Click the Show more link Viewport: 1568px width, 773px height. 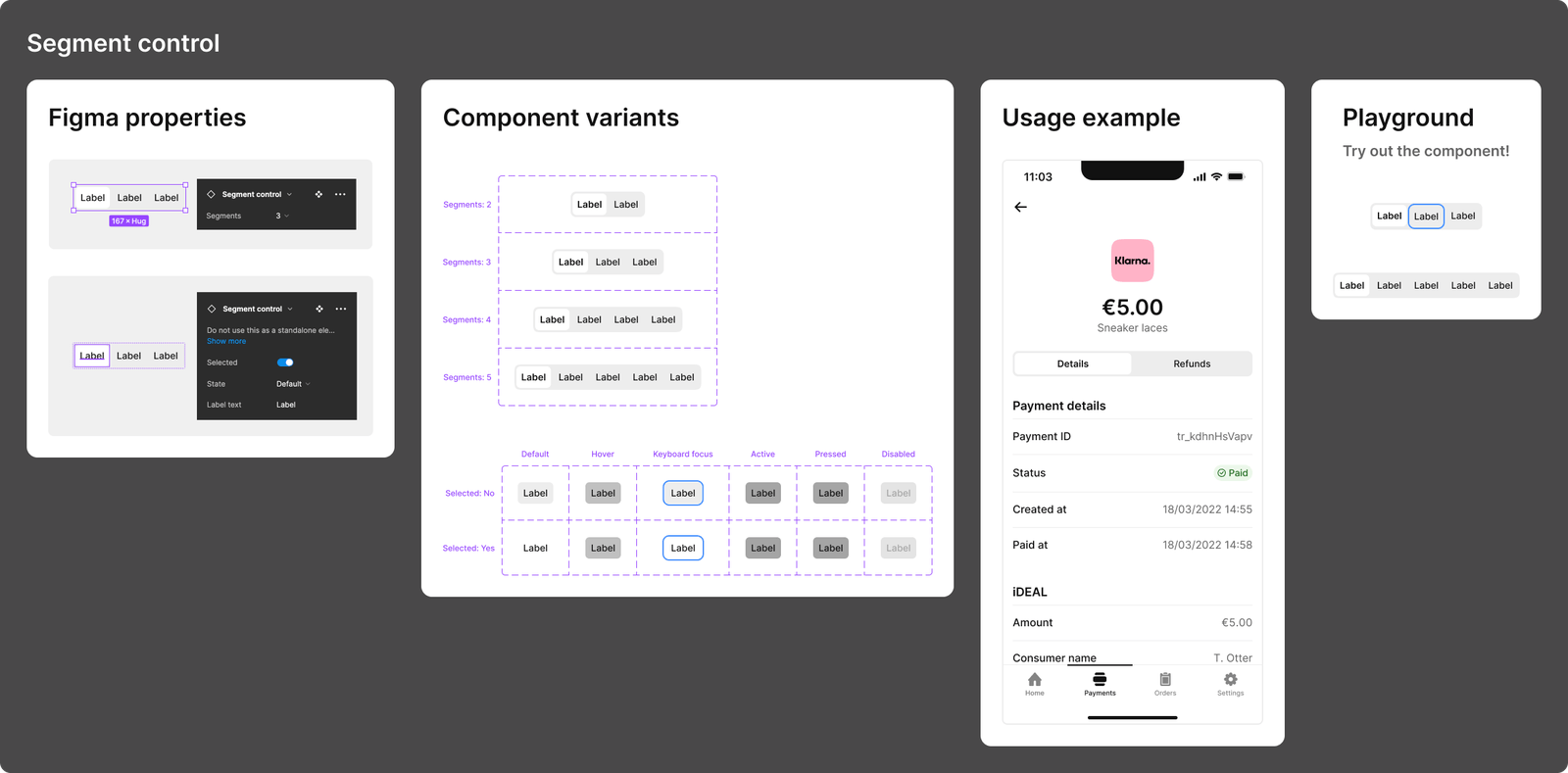[226, 341]
